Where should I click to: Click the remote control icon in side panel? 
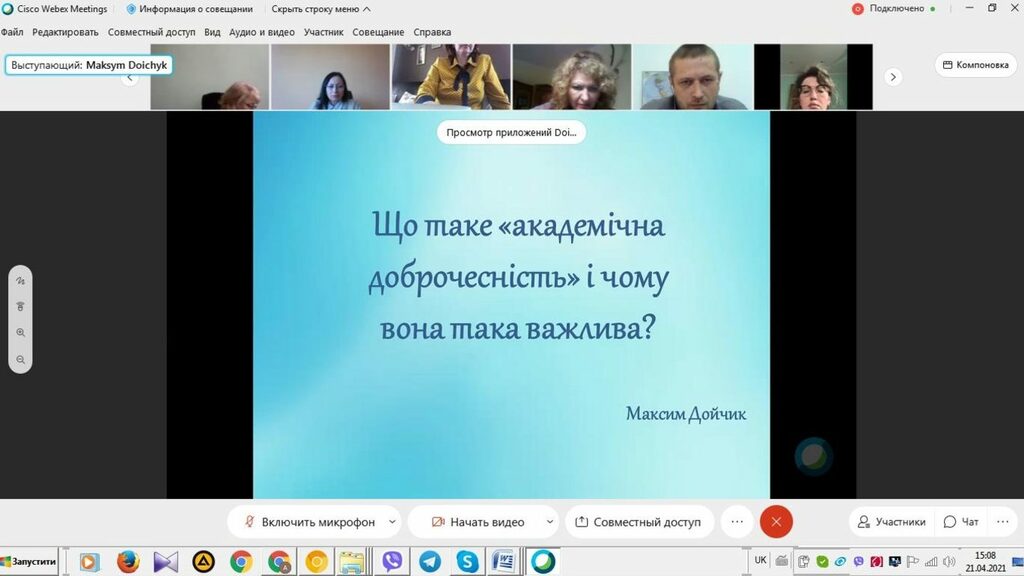coord(20,307)
